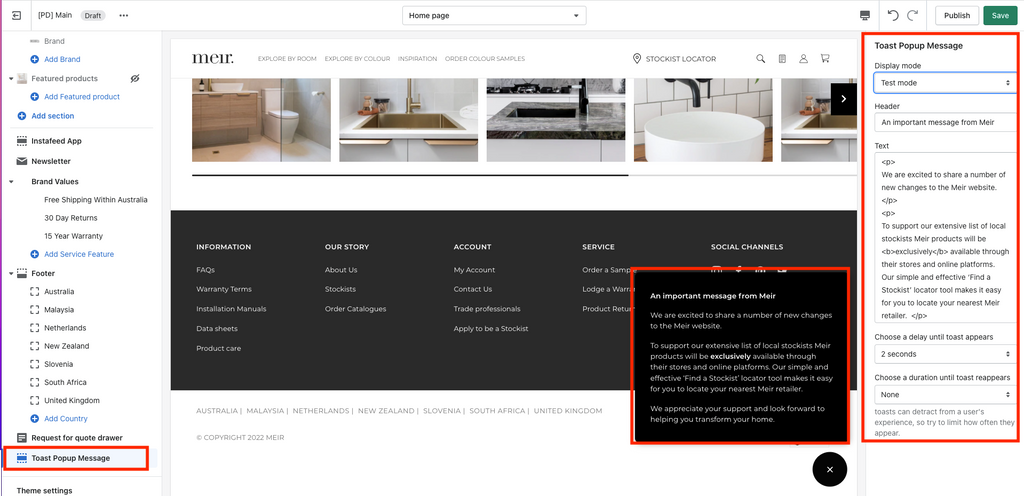Collapse the Featured products section

(11, 78)
